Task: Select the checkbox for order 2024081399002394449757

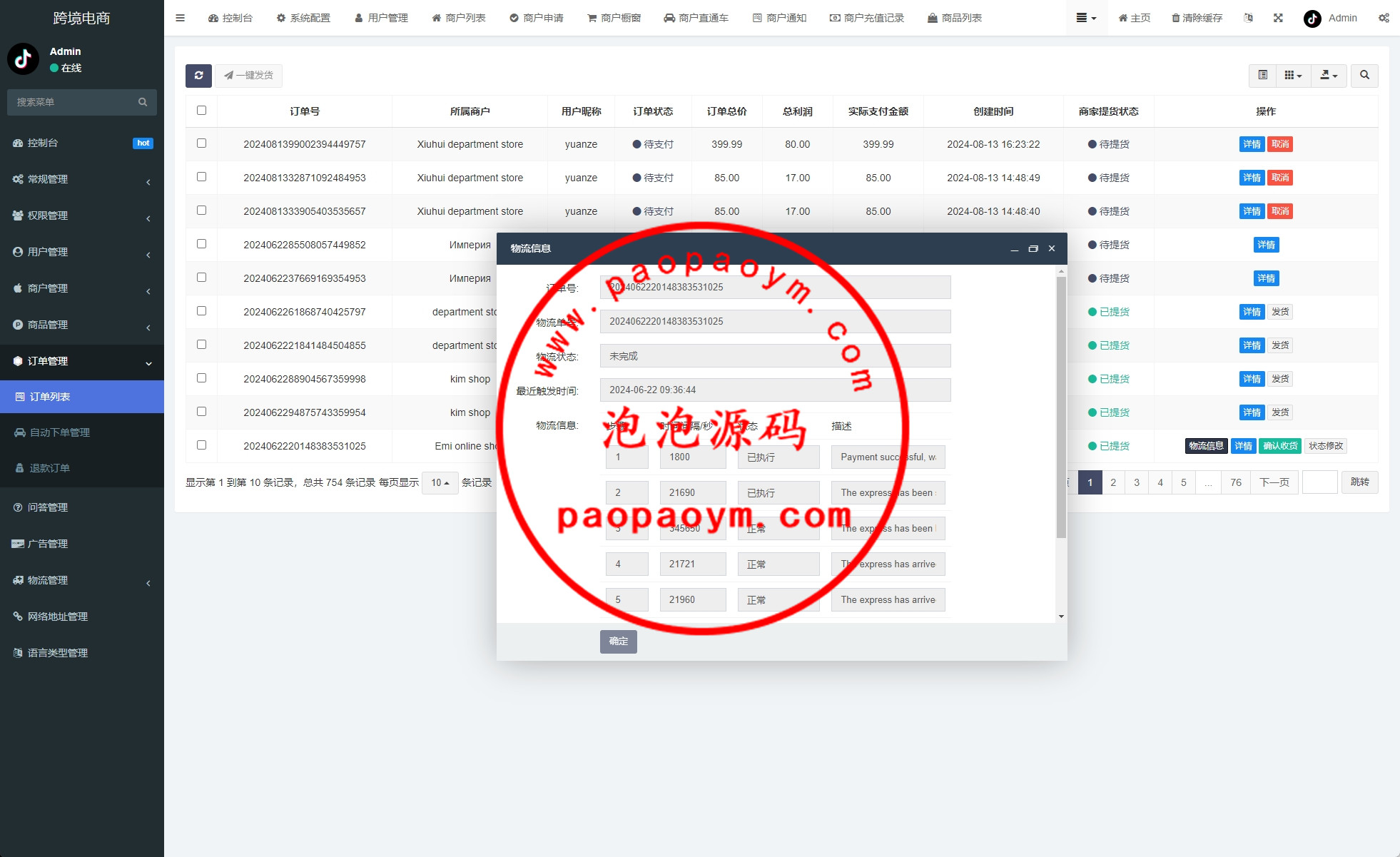Action: coord(201,143)
